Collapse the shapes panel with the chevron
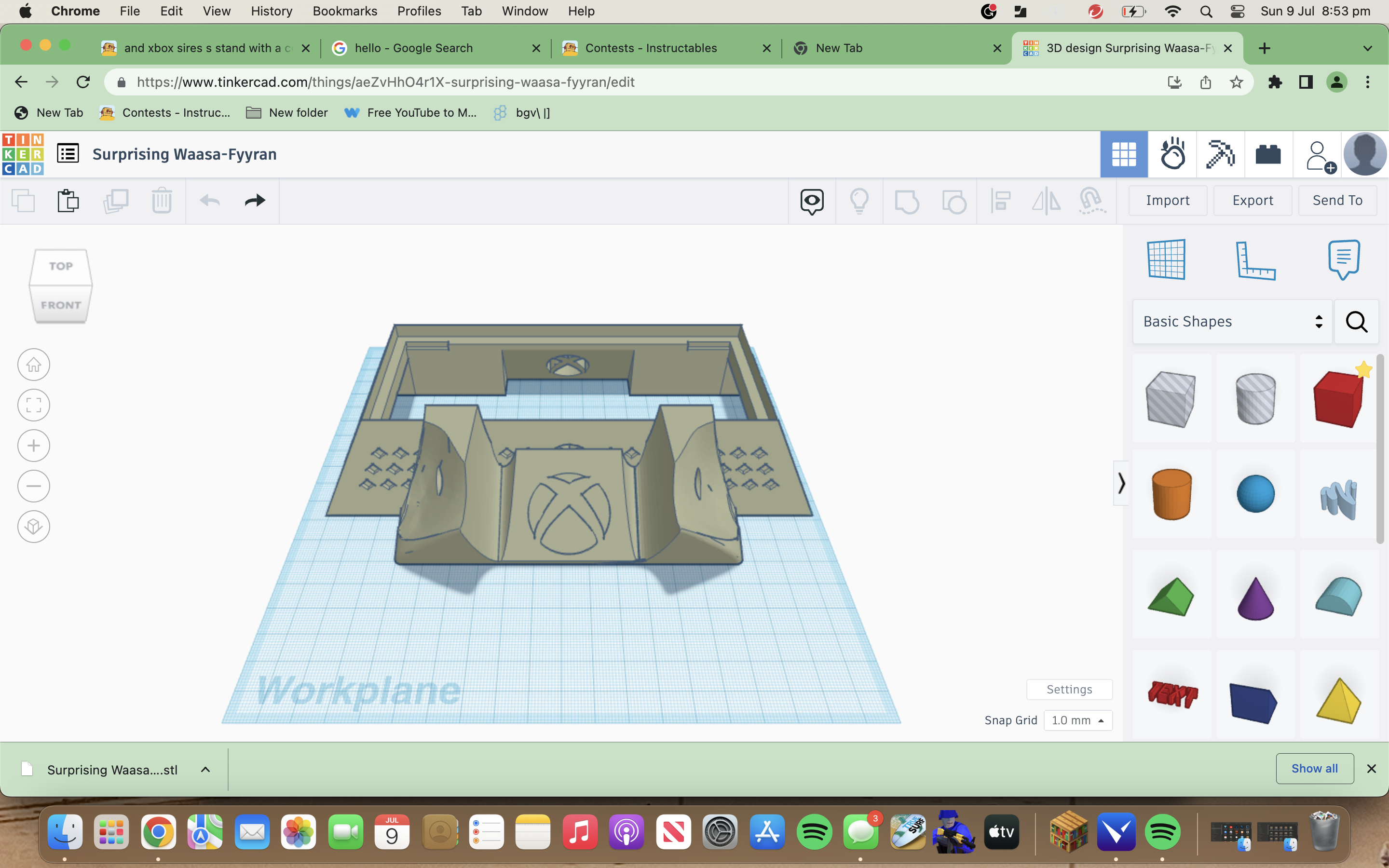The height and width of the screenshot is (868, 1389). click(x=1121, y=483)
